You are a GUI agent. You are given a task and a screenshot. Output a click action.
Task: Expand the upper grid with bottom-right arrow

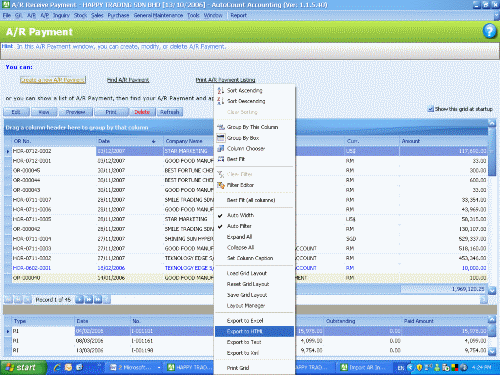pos(492,291)
